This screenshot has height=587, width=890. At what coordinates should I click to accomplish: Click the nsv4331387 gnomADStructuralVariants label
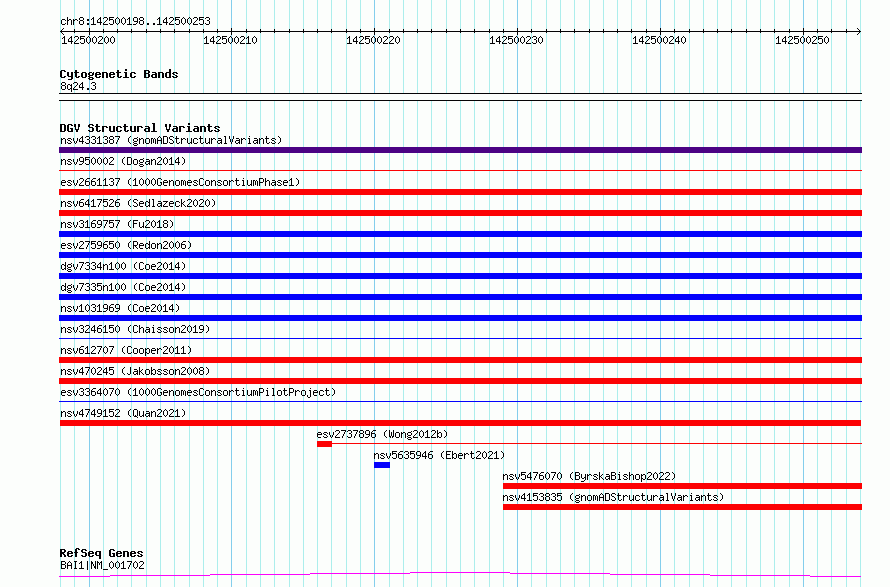click(x=171, y=140)
